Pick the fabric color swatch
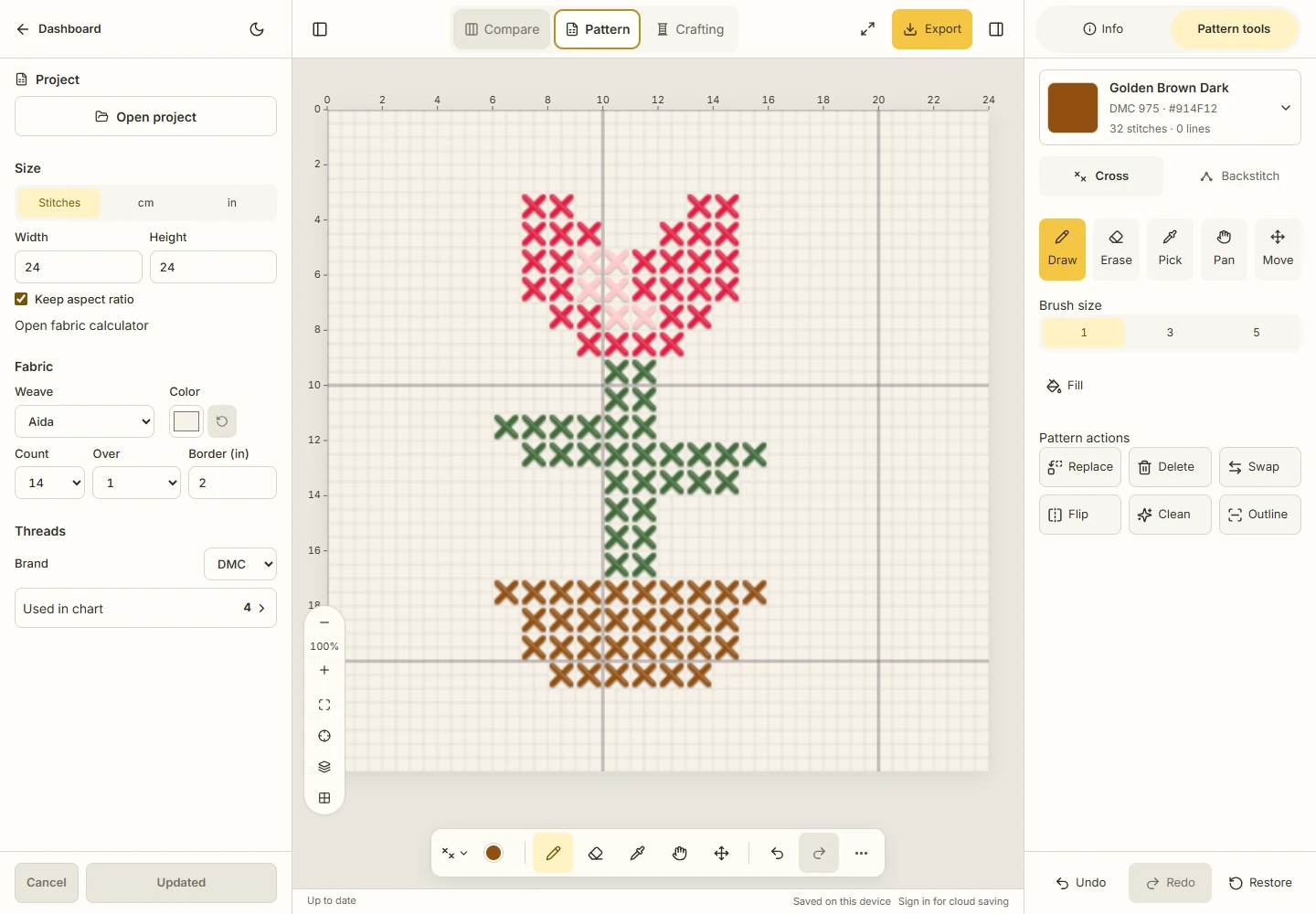 click(x=186, y=421)
